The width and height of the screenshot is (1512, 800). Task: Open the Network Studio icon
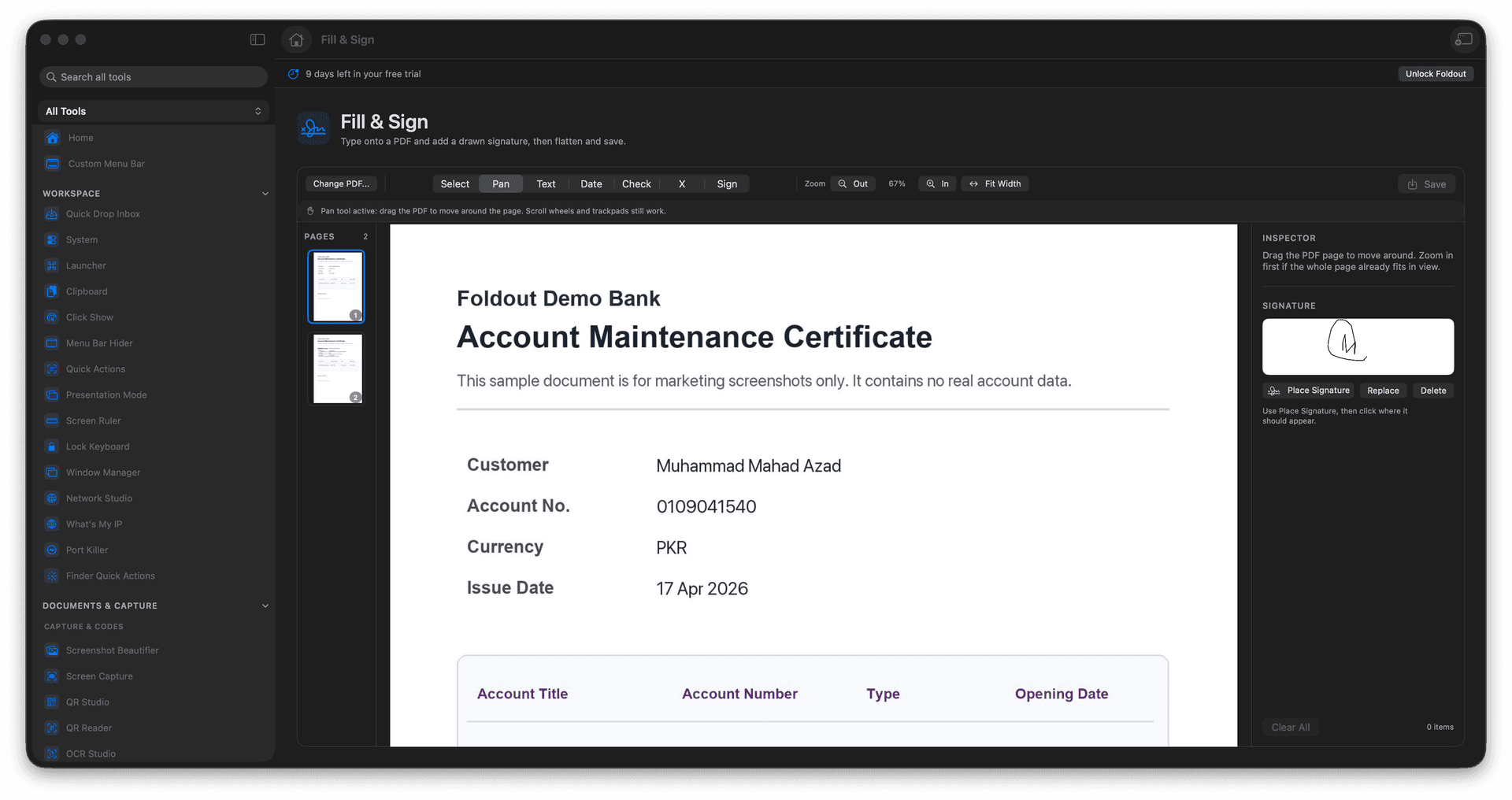pyautogui.click(x=51, y=498)
